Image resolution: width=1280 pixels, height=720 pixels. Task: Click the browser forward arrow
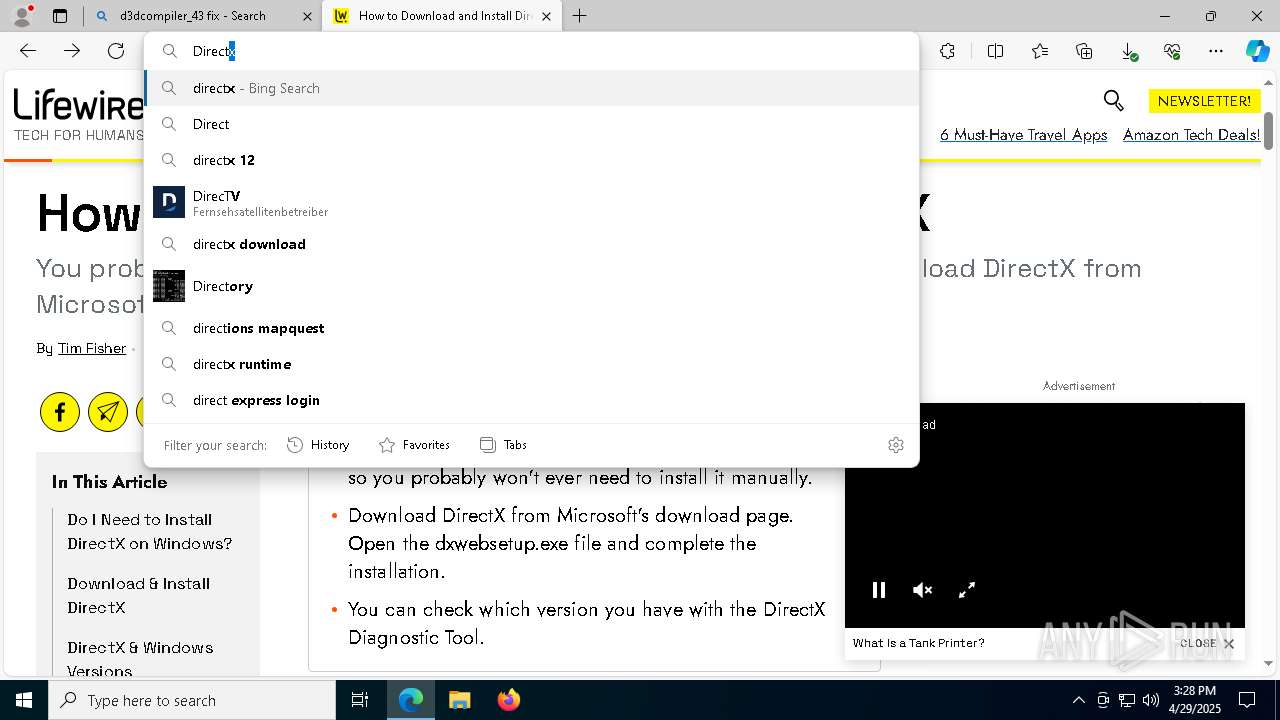click(x=72, y=51)
